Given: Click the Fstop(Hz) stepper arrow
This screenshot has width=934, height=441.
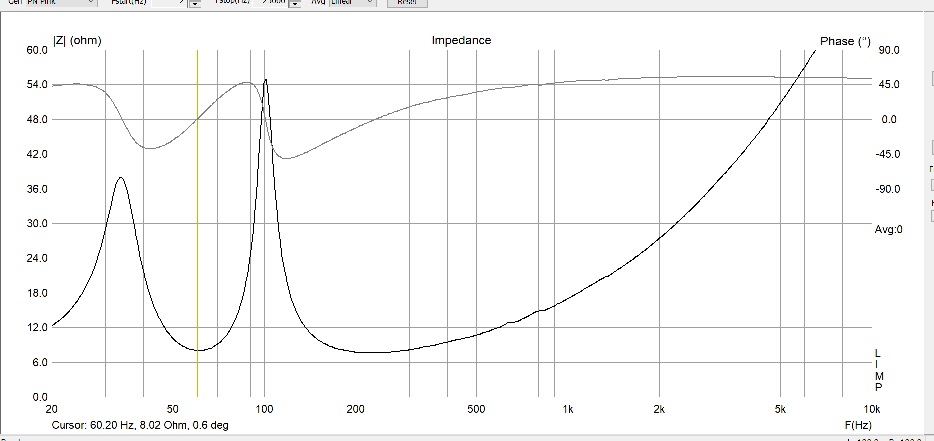Looking at the screenshot, I should coord(295,3).
